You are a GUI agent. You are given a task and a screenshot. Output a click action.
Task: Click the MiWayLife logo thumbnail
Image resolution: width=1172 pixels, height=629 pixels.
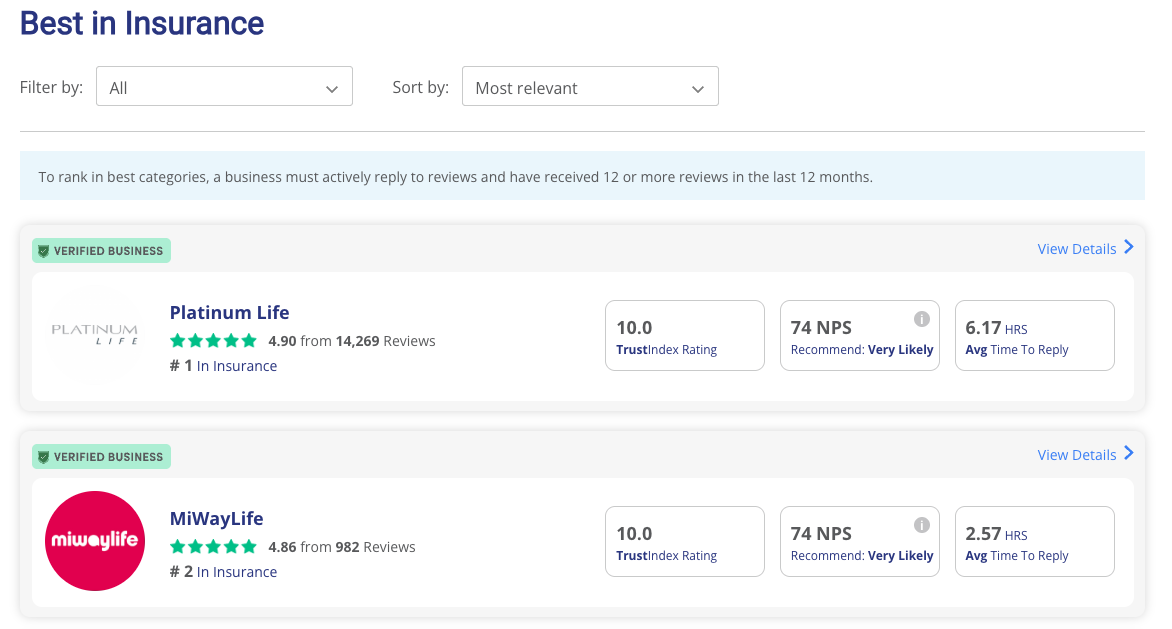[x=95, y=541]
